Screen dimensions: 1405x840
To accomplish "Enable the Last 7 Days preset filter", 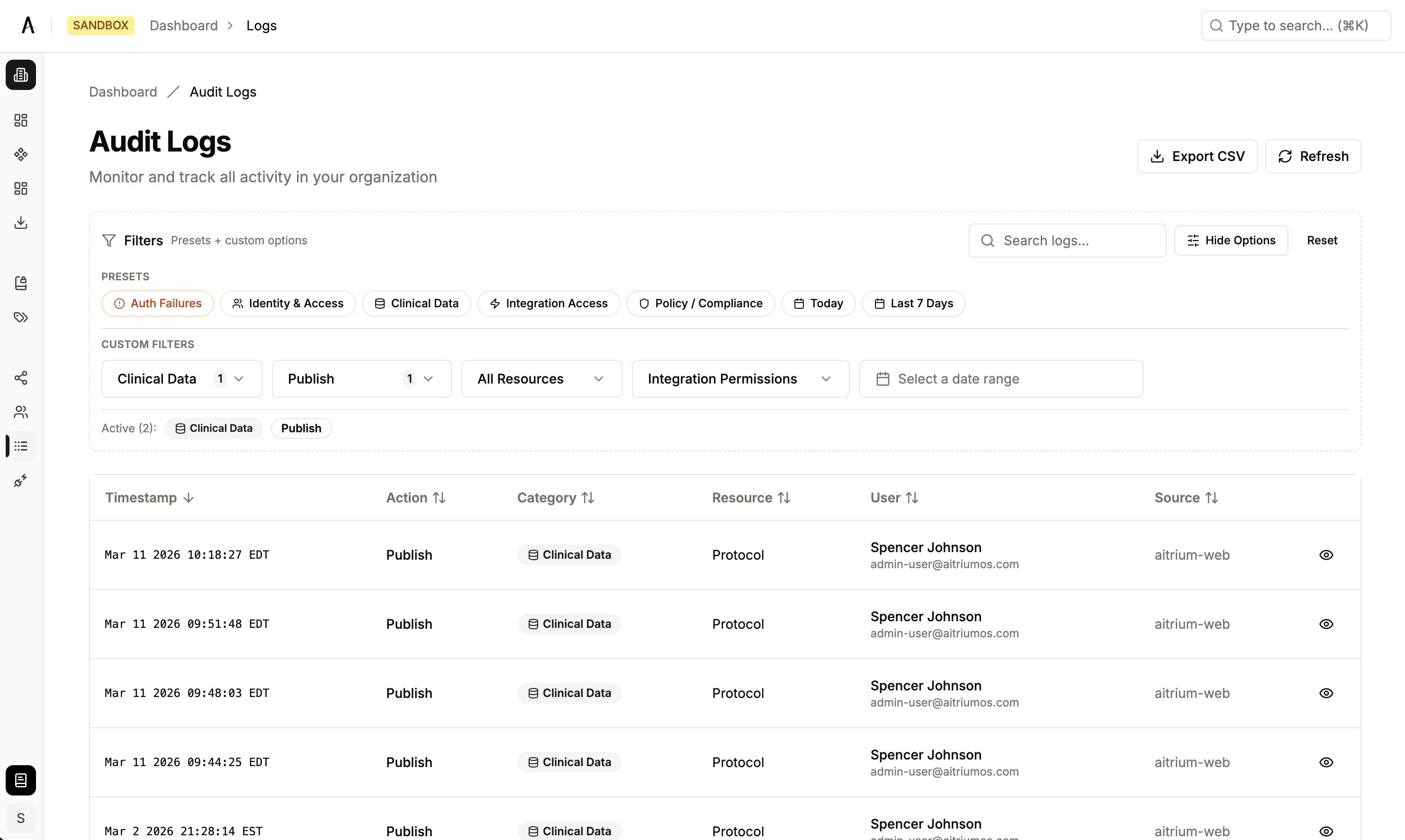I will pos(913,303).
